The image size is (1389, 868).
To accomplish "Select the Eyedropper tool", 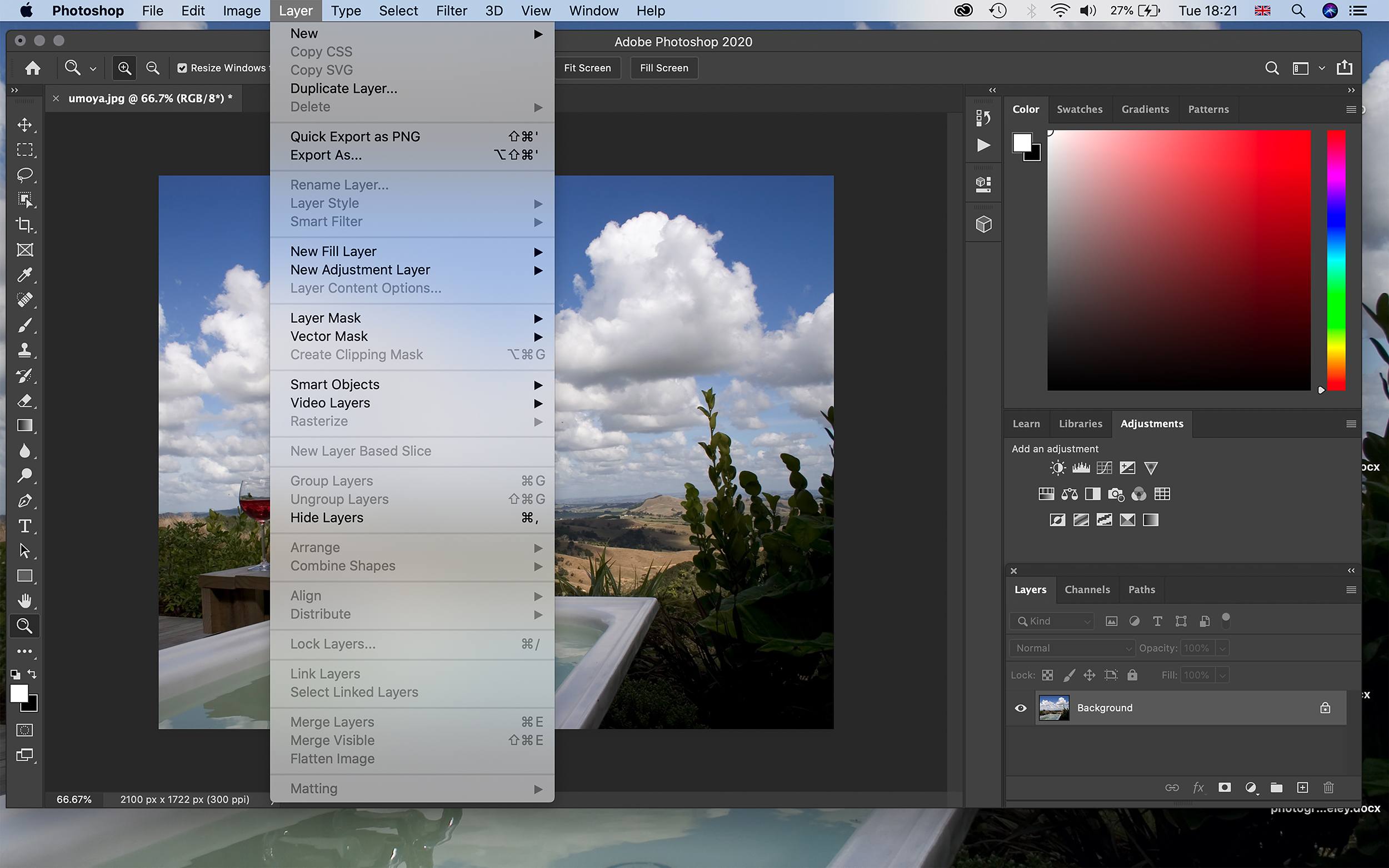I will tap(24, 275).
